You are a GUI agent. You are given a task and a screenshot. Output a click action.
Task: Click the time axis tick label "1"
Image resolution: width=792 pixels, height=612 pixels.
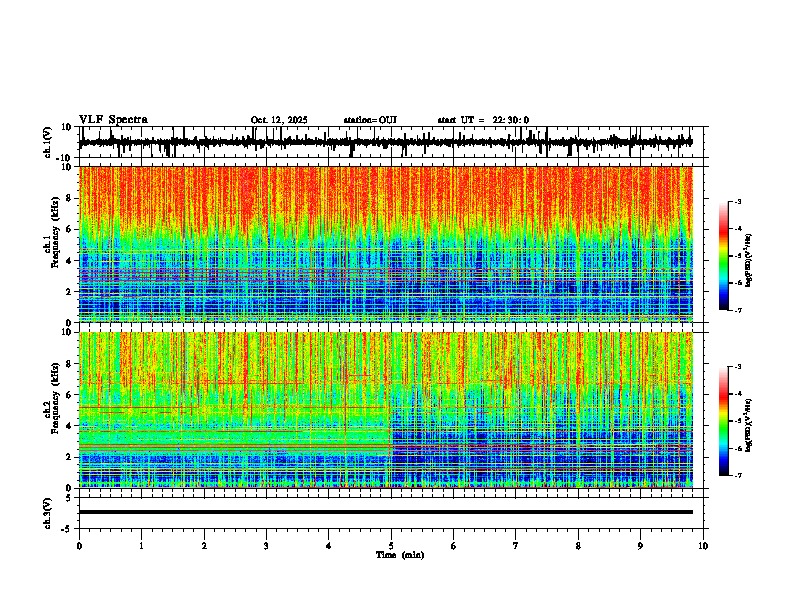point(141,546)
